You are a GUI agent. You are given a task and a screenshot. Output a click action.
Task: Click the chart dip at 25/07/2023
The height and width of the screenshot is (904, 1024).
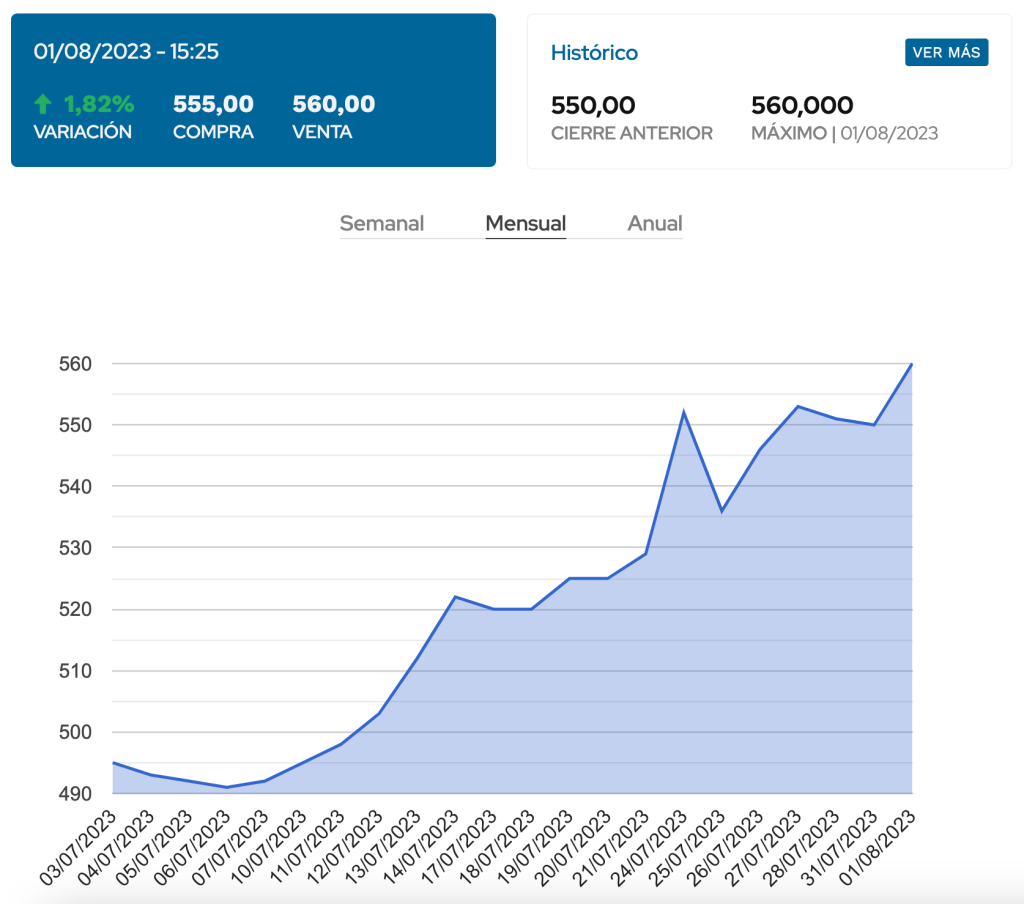pos(721,511)
